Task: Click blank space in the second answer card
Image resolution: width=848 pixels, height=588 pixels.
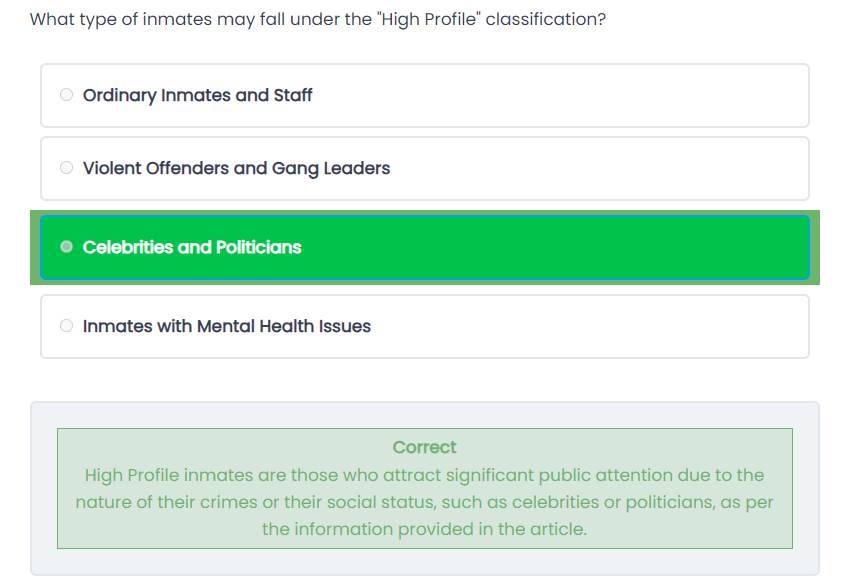Action: click(x=600, y=168)
